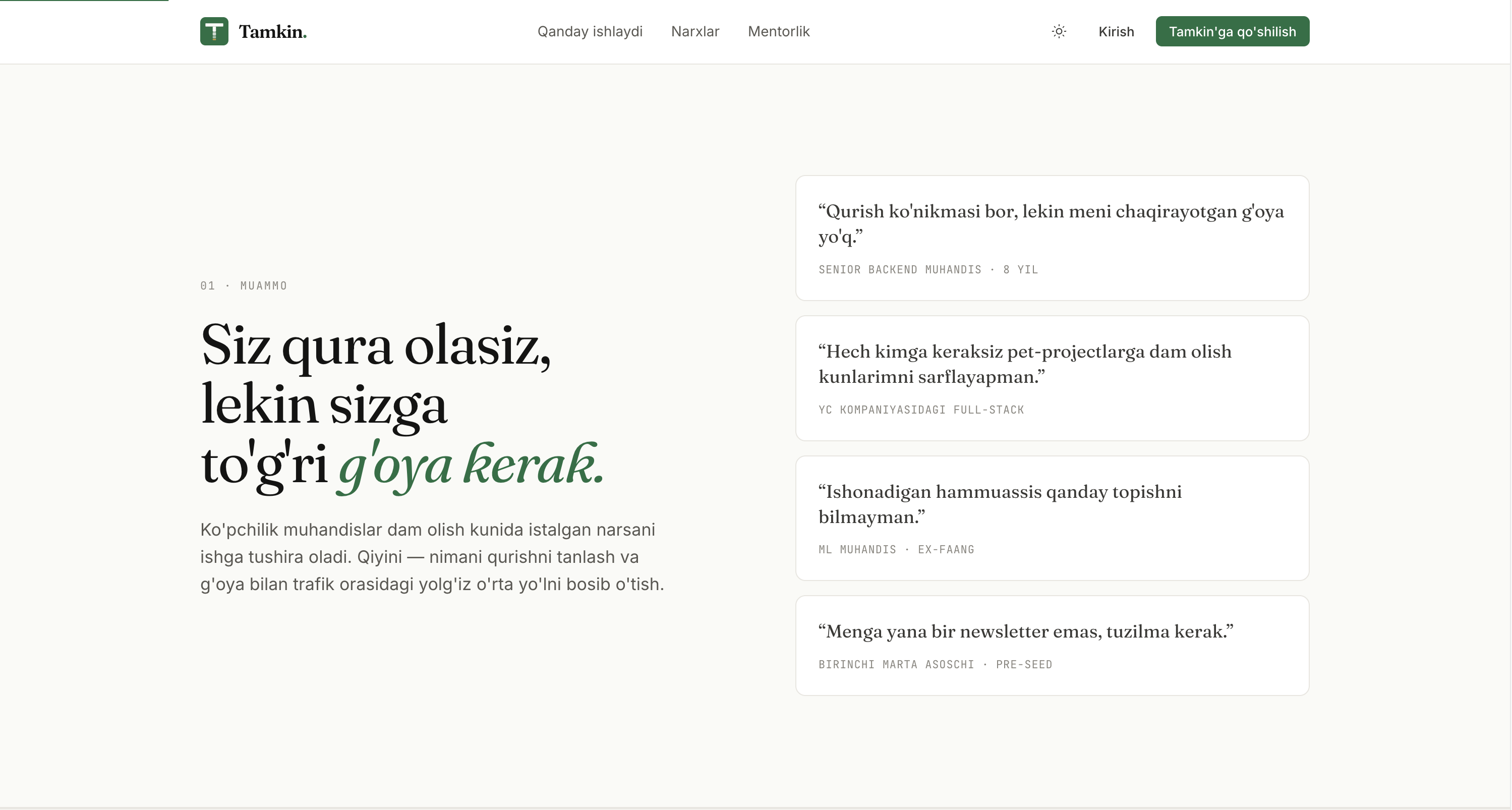1512x810 pixels.
Task: Go to the Narxlar nav item
Action: (x=695, y=31)
